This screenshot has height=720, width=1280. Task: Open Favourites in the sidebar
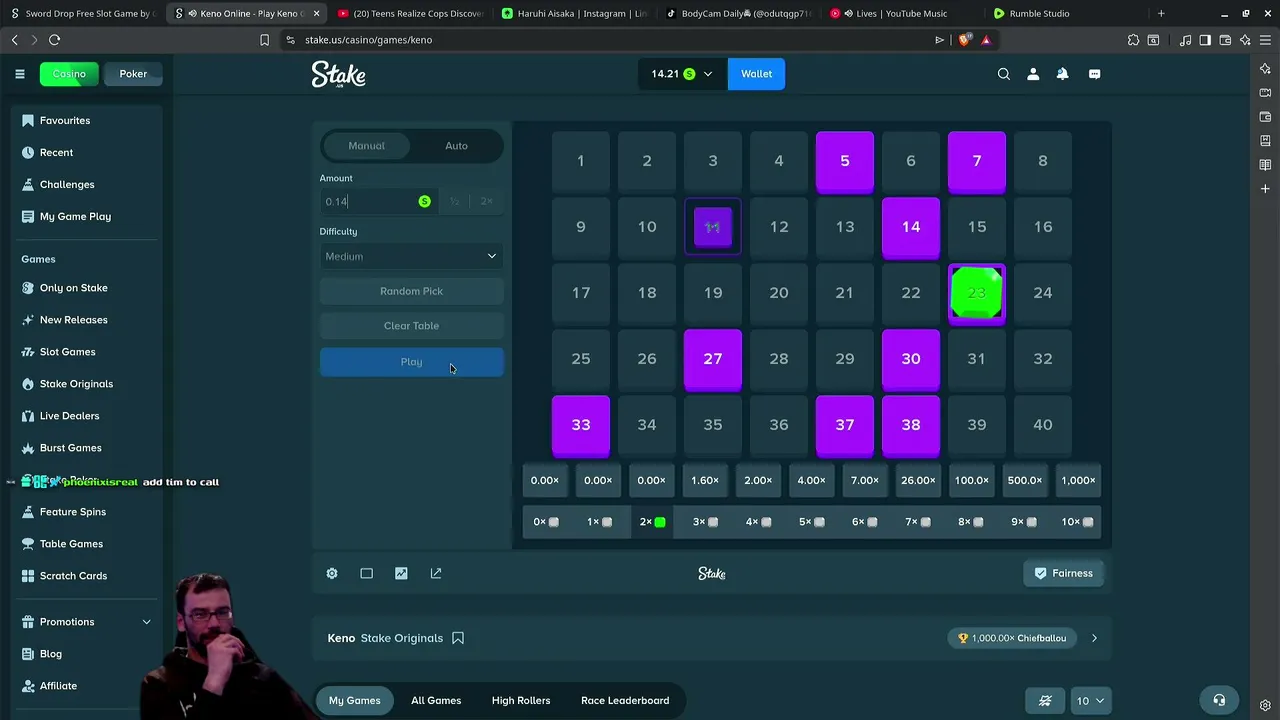pyautogui.click(x=65, y=120)
